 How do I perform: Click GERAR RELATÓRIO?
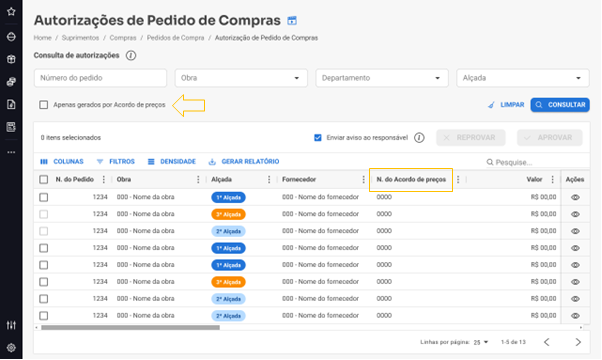tap(244, 162)
